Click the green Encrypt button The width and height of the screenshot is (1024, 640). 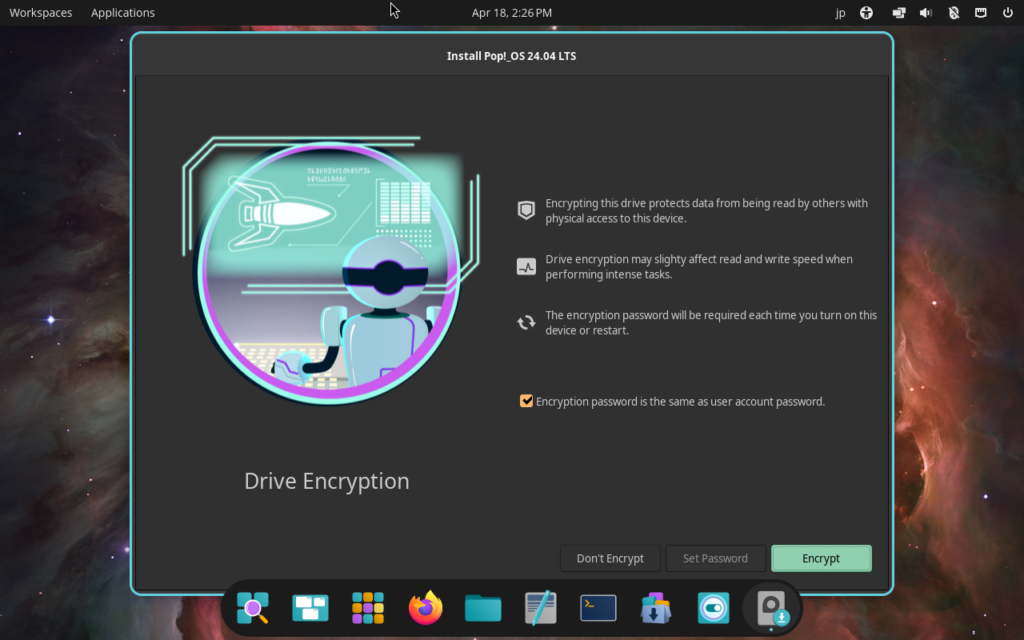[x=821, y=558]
